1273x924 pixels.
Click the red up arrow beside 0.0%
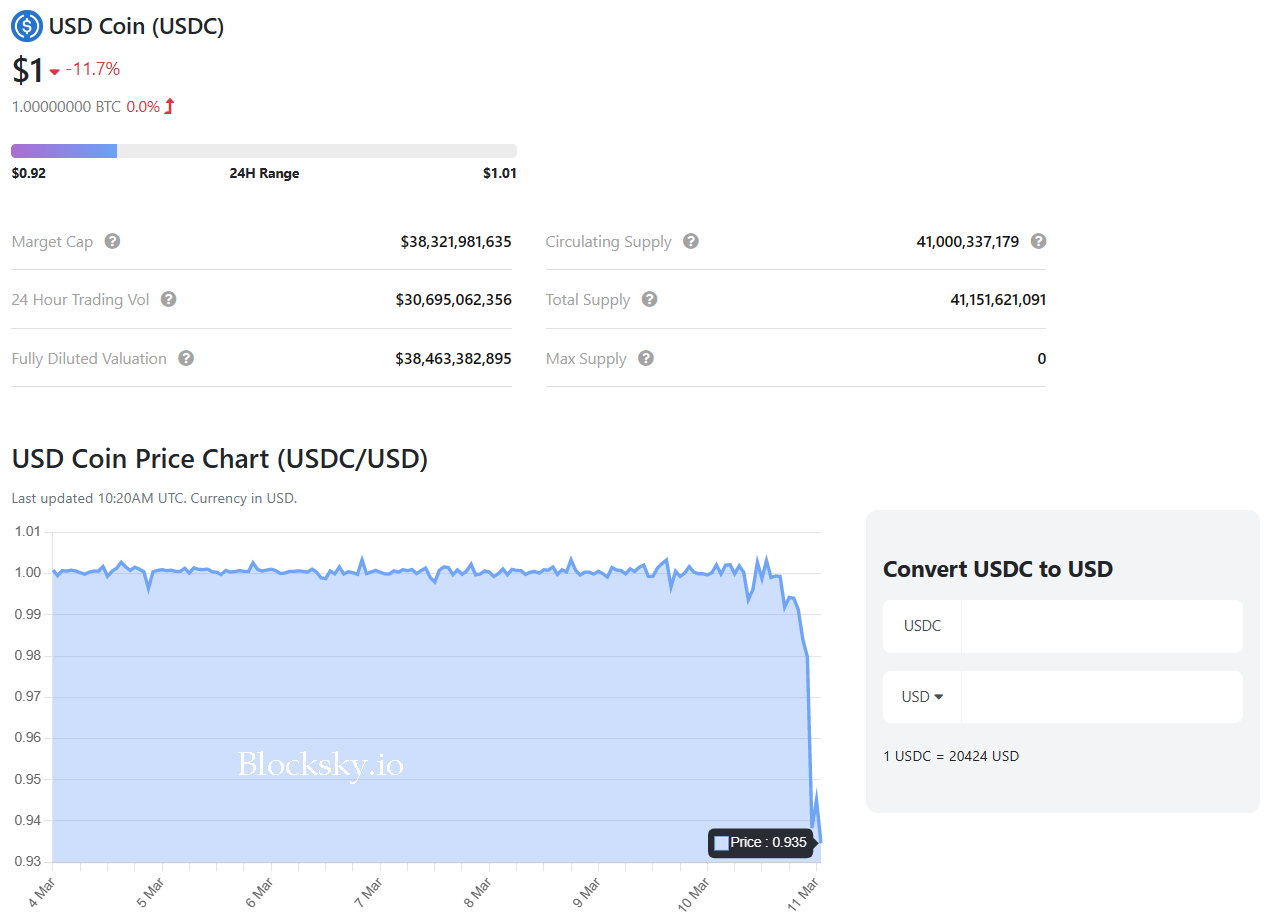(170, 106)
